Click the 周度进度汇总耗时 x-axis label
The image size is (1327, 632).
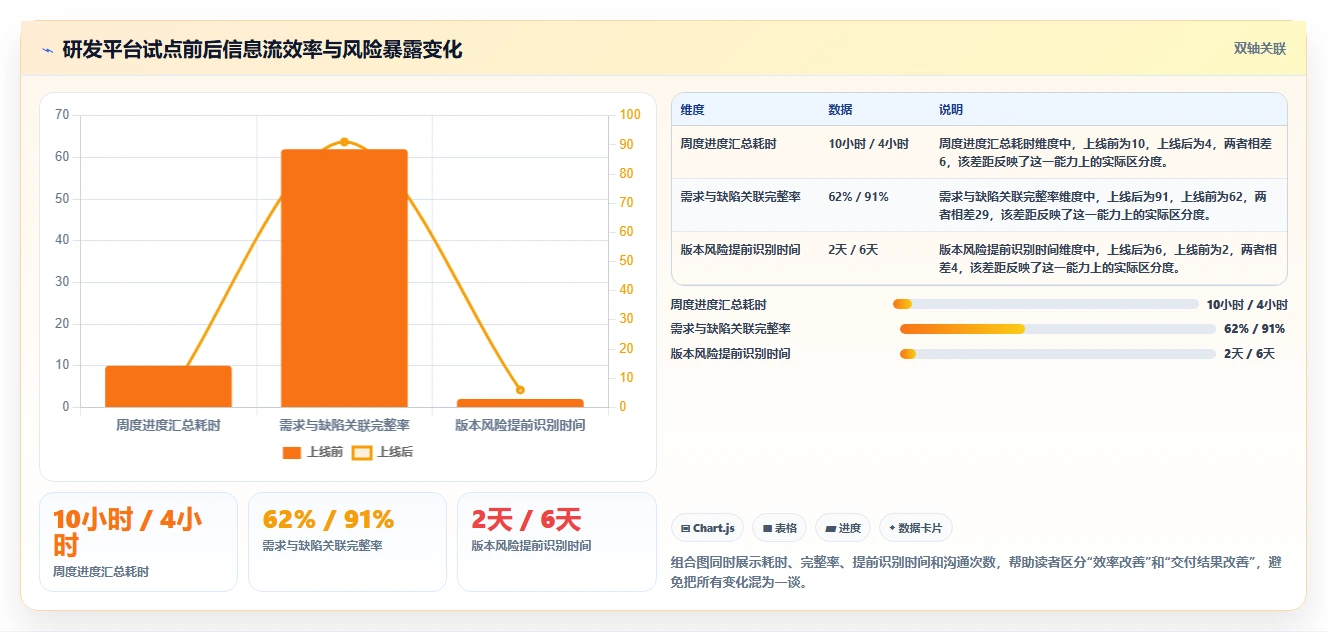click(x=168, y=425)
